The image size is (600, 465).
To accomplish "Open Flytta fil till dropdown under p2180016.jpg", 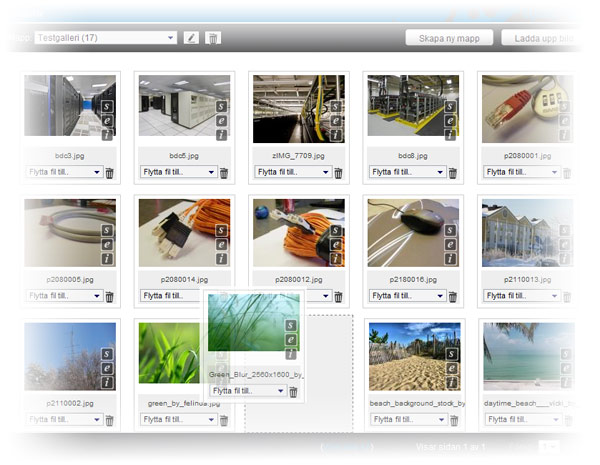I will [x=408, y=295].
